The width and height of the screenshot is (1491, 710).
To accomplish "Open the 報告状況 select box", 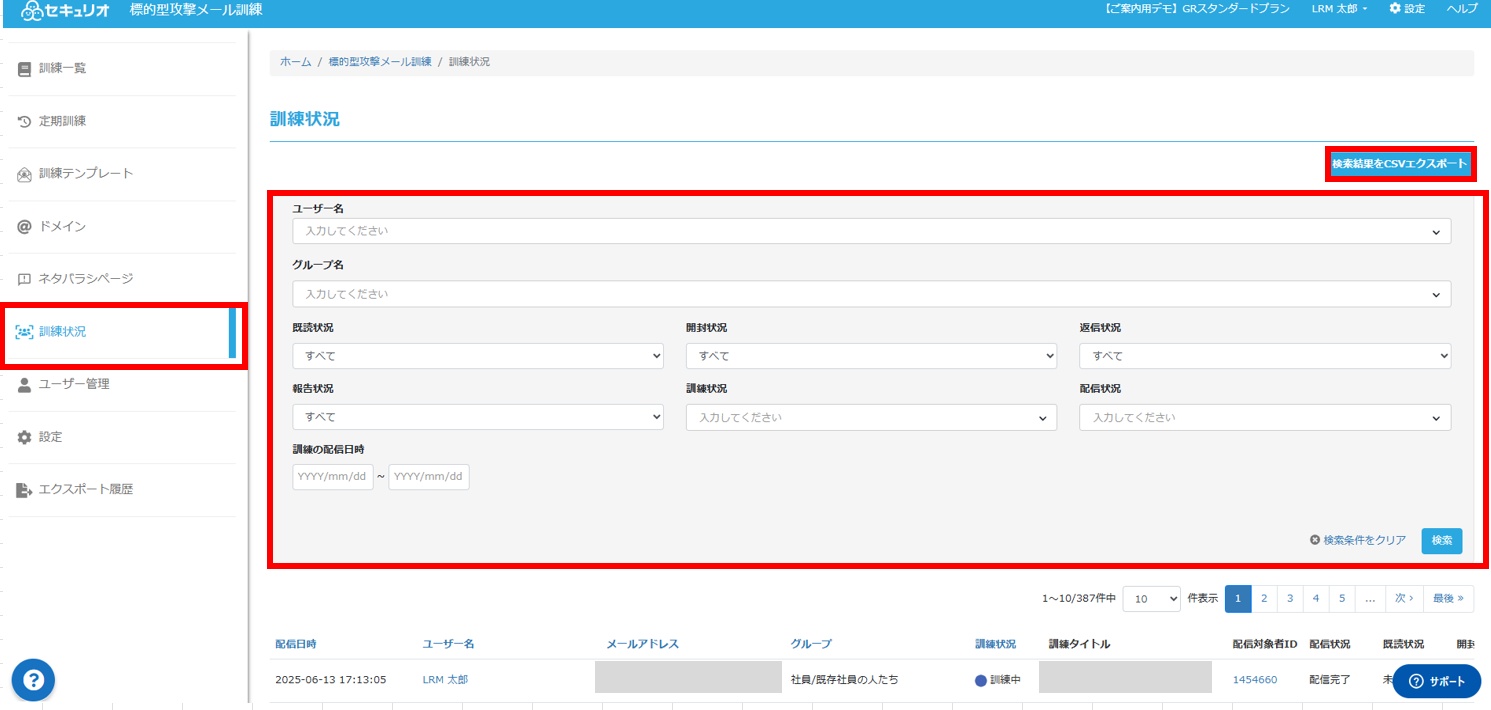I will 478,417.
